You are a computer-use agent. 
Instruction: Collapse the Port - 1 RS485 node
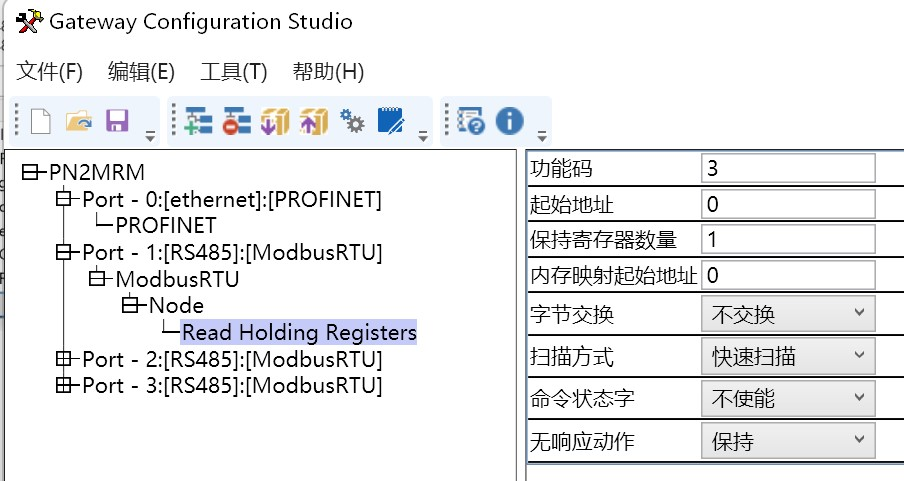[63, 252]
